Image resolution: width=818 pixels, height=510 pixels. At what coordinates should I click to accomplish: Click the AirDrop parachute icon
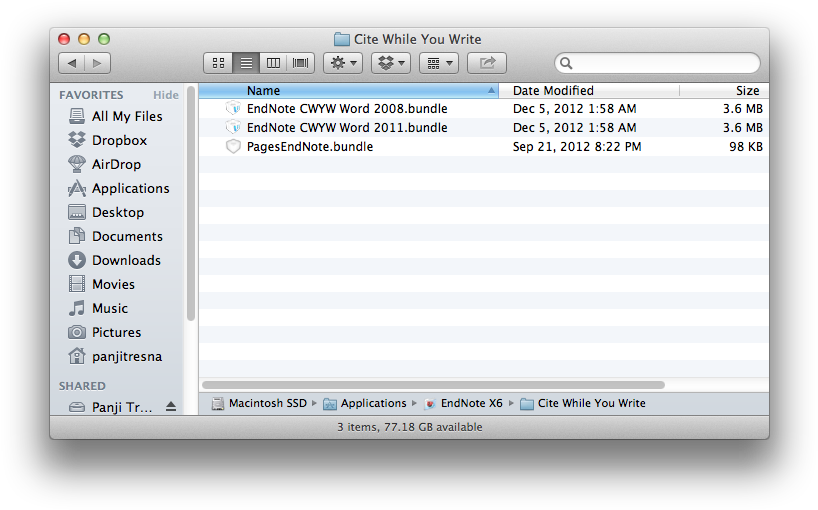pyautogui.click(x=77, y=164)
